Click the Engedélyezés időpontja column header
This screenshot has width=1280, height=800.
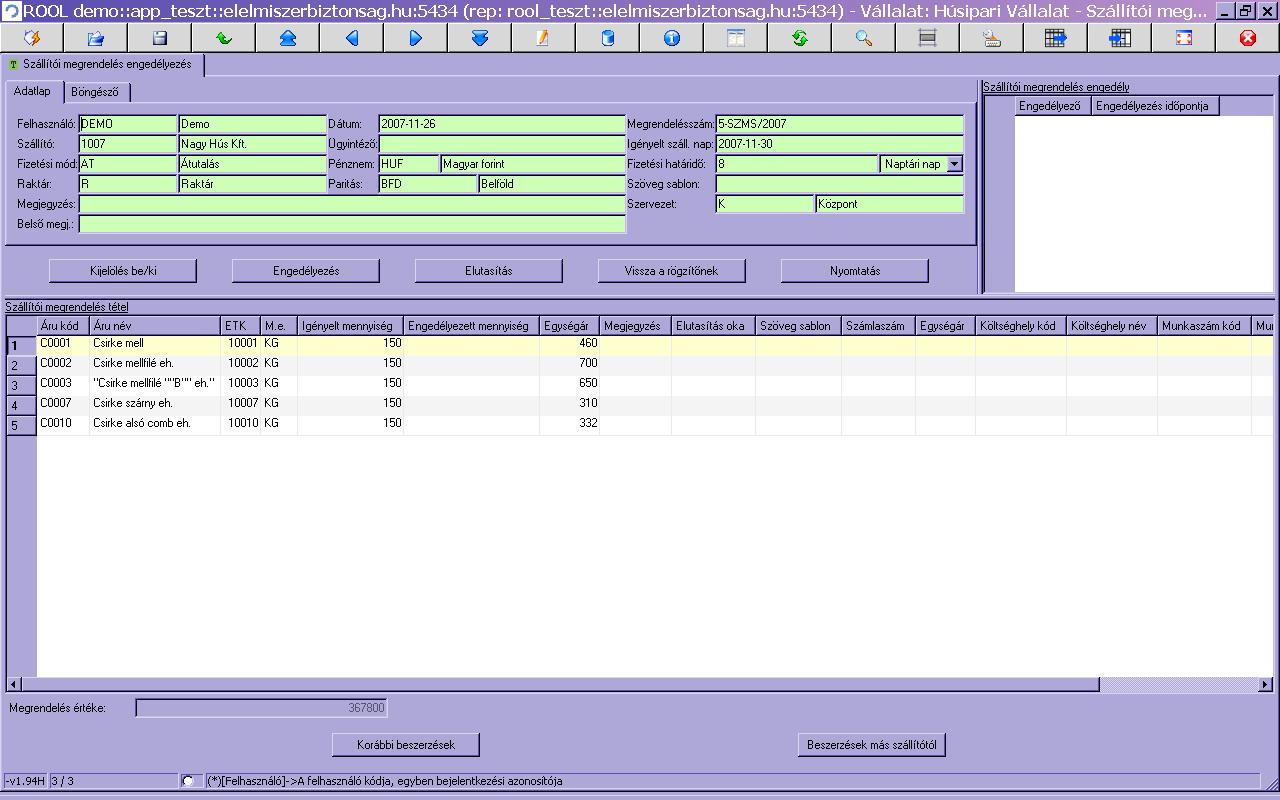tap(1156, 106)
